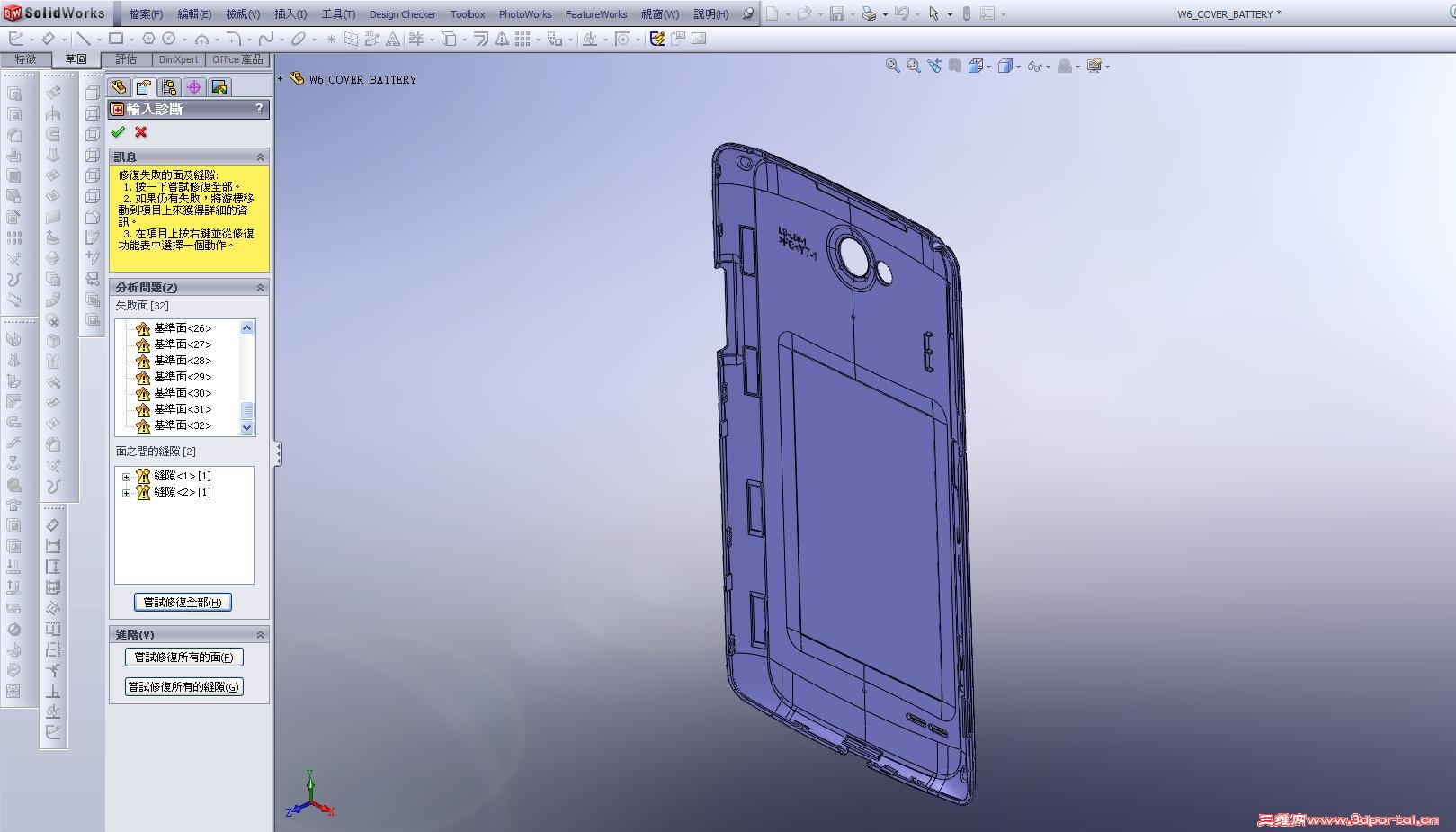The image size is (1456, 832).
Task: Collapse the 進階 section
Action: 261,634
